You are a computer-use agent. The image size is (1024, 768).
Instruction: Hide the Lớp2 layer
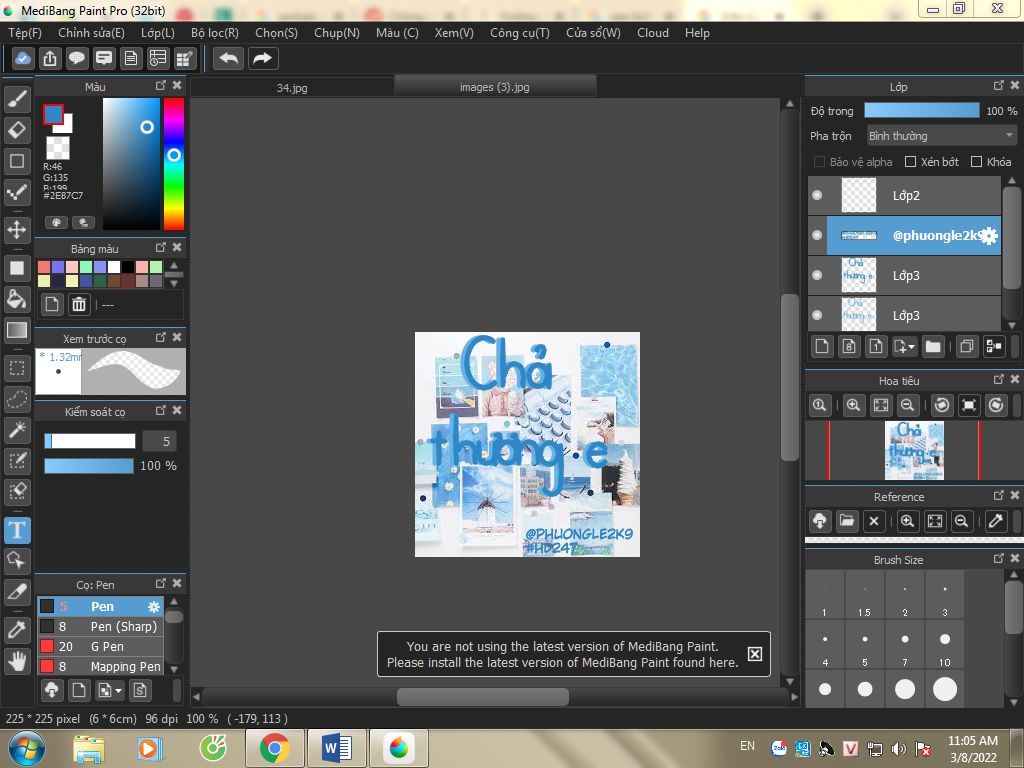click(817, 195)
